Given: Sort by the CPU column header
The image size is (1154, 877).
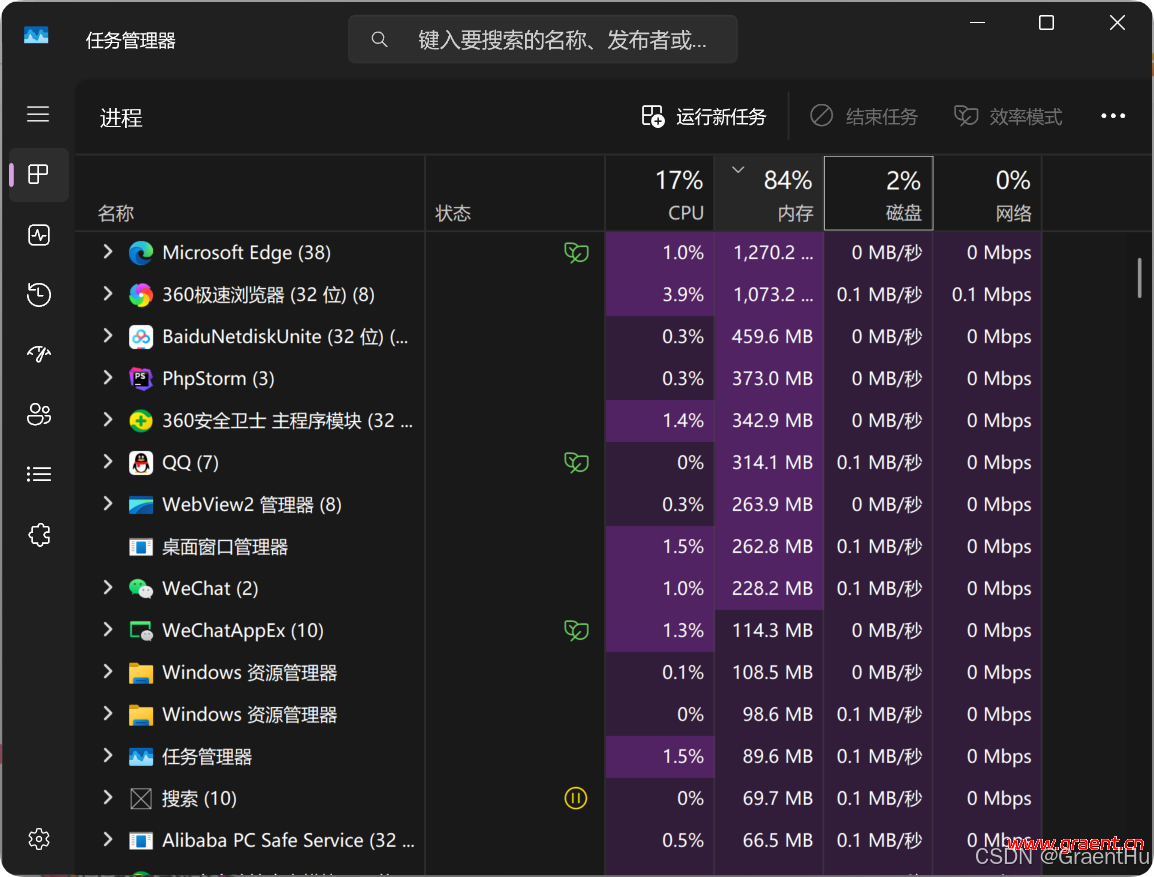Looking at the screenshot, I should [659, 193].
